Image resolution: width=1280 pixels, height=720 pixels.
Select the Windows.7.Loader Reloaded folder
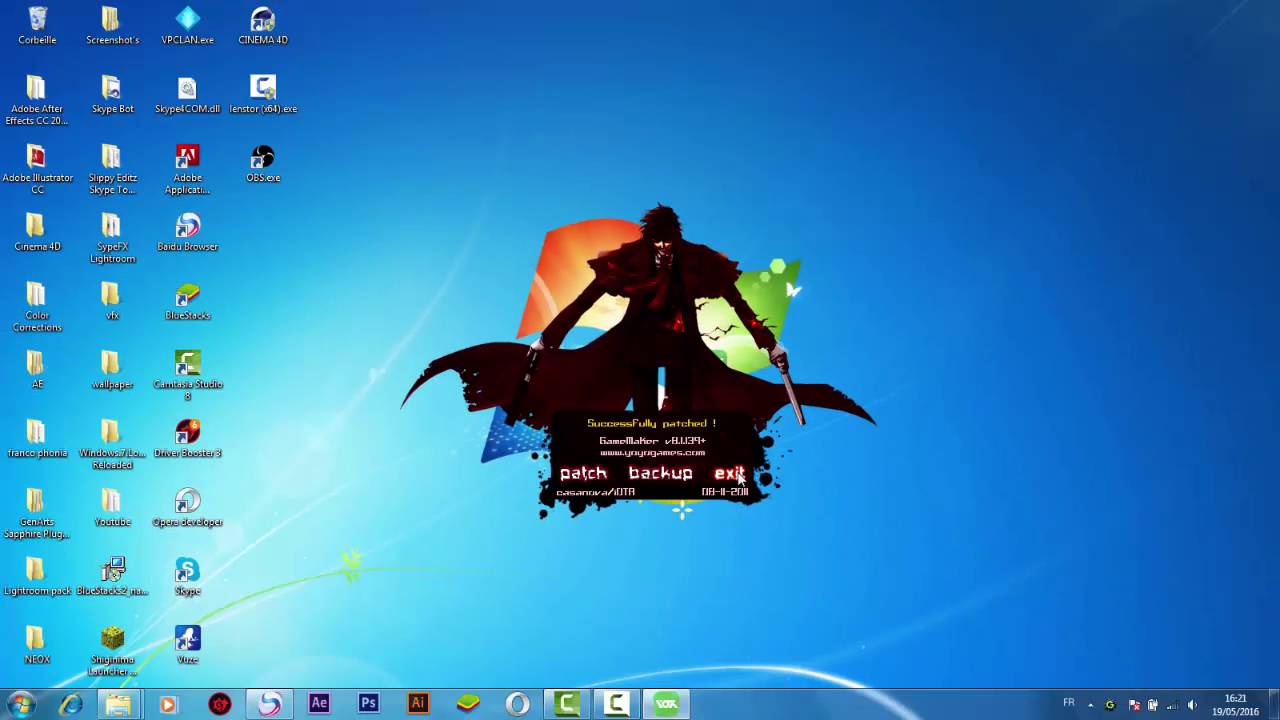[x=112, y=445]
